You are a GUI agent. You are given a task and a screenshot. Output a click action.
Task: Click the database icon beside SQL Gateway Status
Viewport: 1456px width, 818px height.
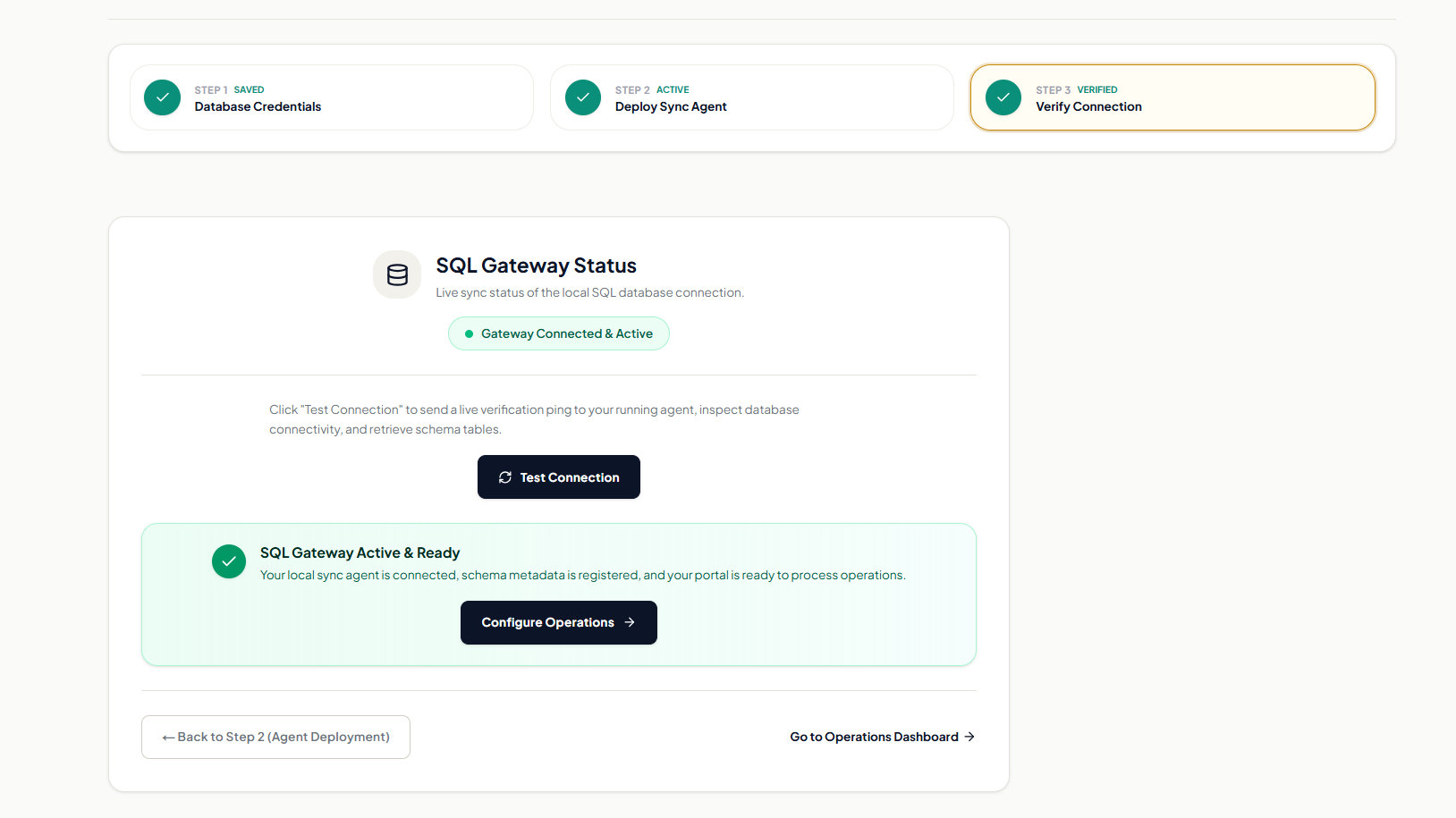(397, 274)
